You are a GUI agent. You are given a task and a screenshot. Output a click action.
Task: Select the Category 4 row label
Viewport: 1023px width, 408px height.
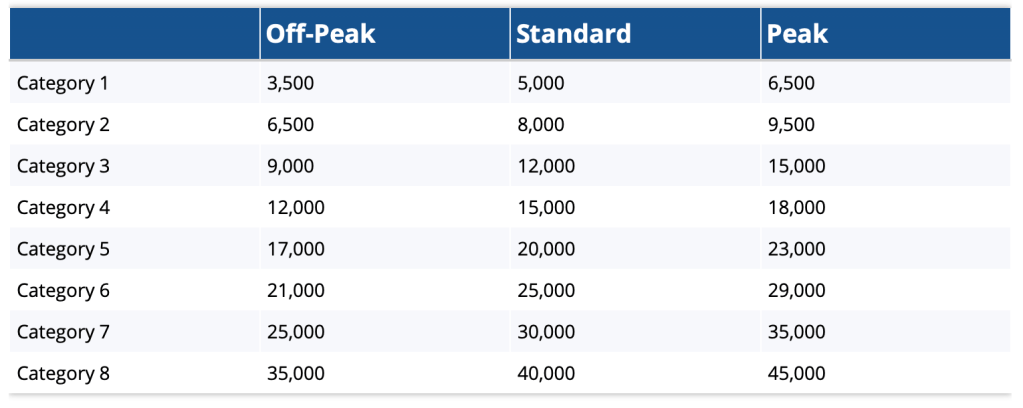[63, 208]
